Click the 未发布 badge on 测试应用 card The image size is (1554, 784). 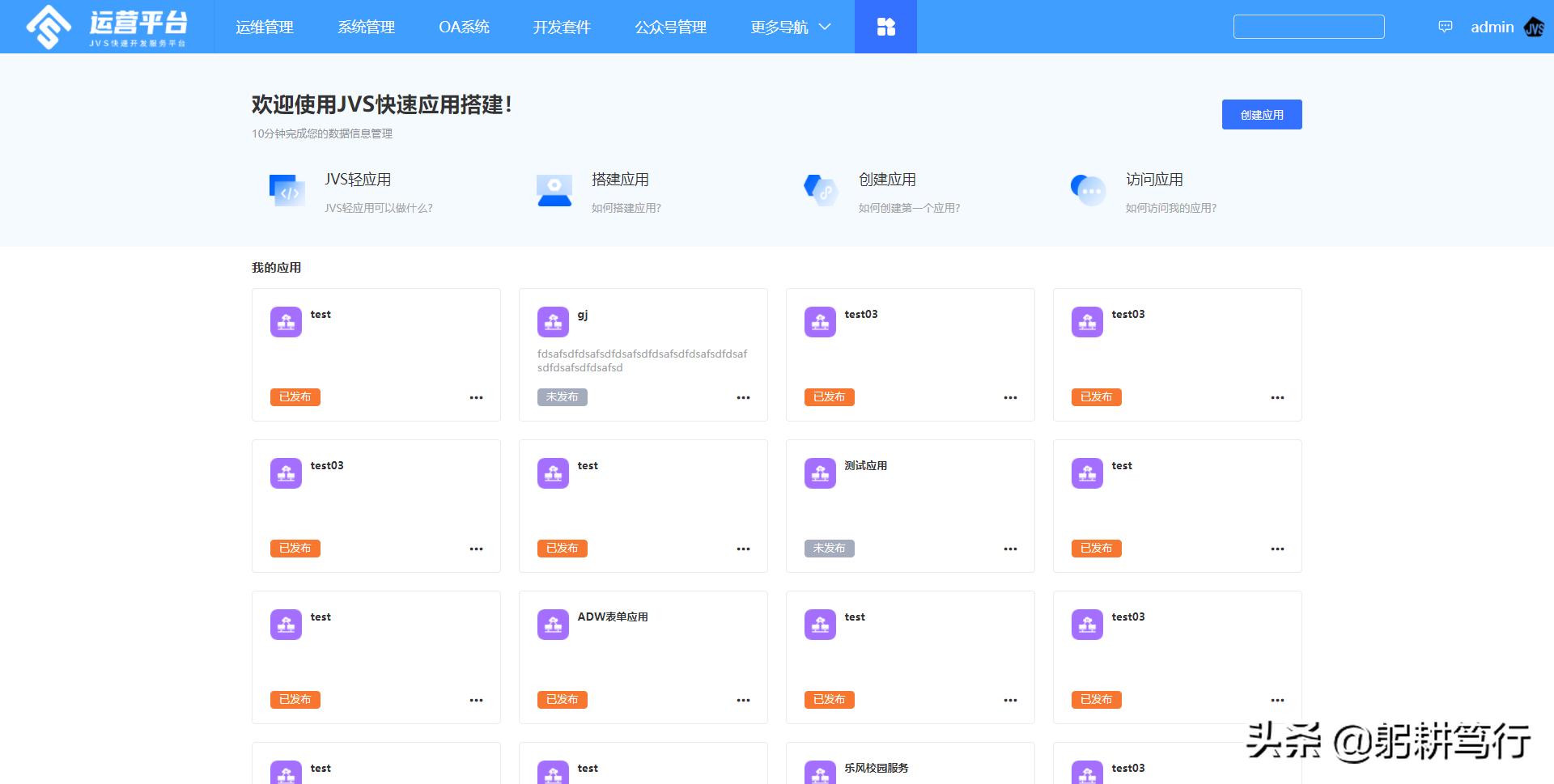(x=830, y=549)
